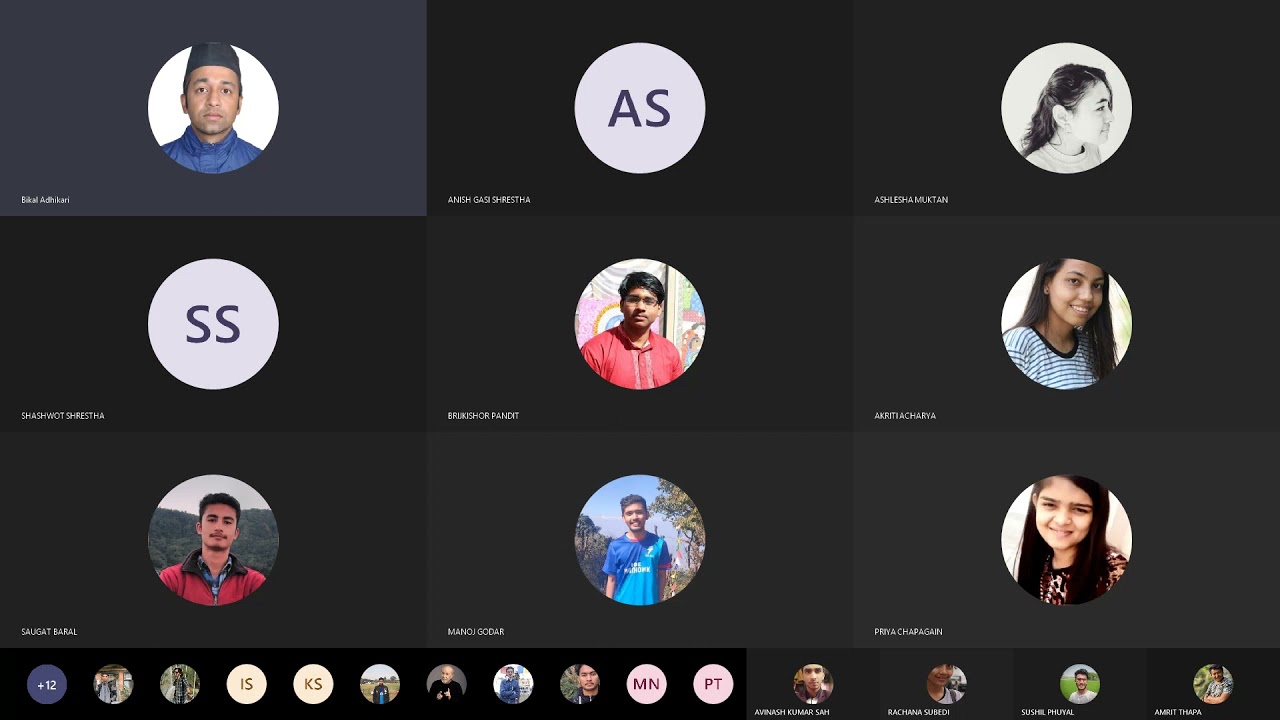Open the +12 overflow participants badge
1280x720 pixels.
[46, 684]
